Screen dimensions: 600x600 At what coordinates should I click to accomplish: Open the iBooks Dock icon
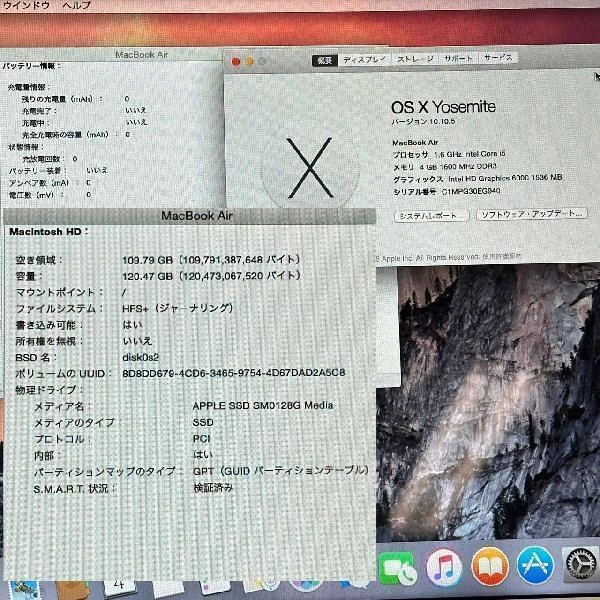click(x=490, y=566)
